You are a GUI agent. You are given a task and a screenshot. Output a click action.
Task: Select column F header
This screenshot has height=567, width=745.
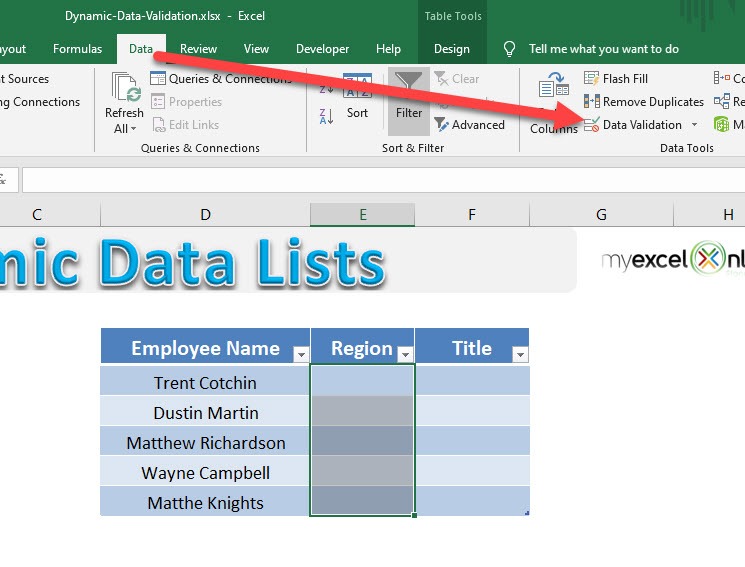[x=472, y=214]
